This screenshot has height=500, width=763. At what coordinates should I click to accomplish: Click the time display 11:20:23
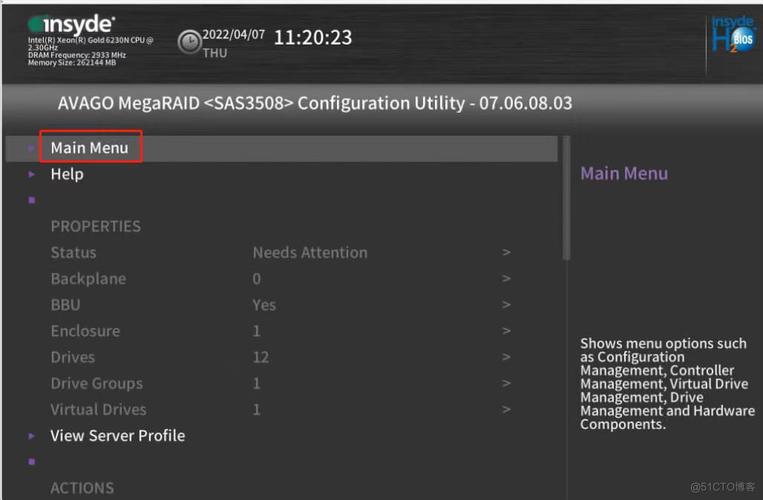tap(313, 38)
